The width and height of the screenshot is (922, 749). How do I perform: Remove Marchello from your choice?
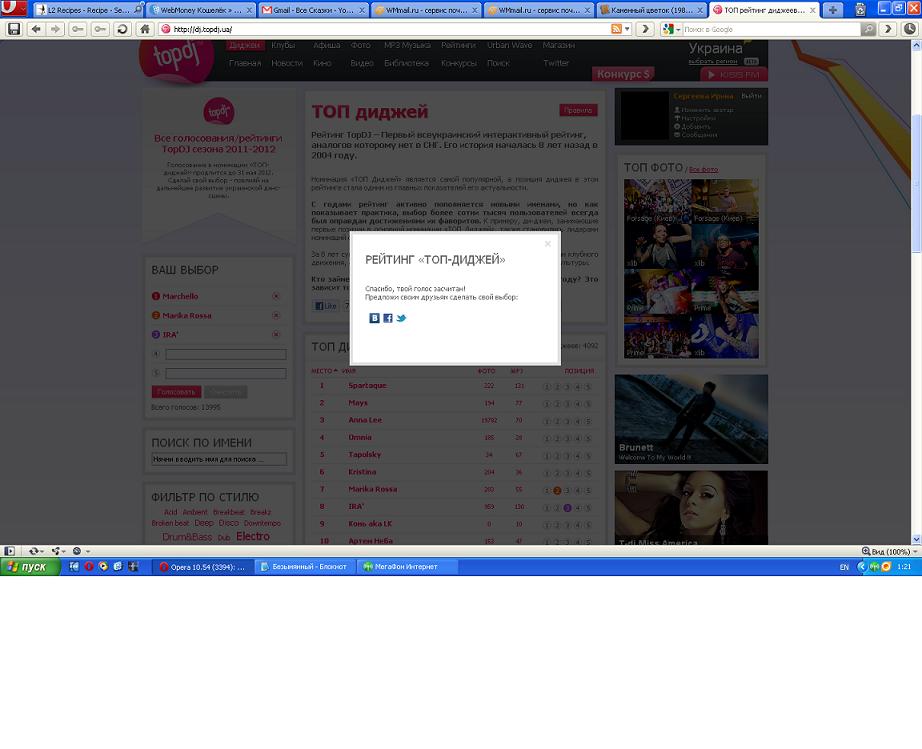tap(276, 296)
